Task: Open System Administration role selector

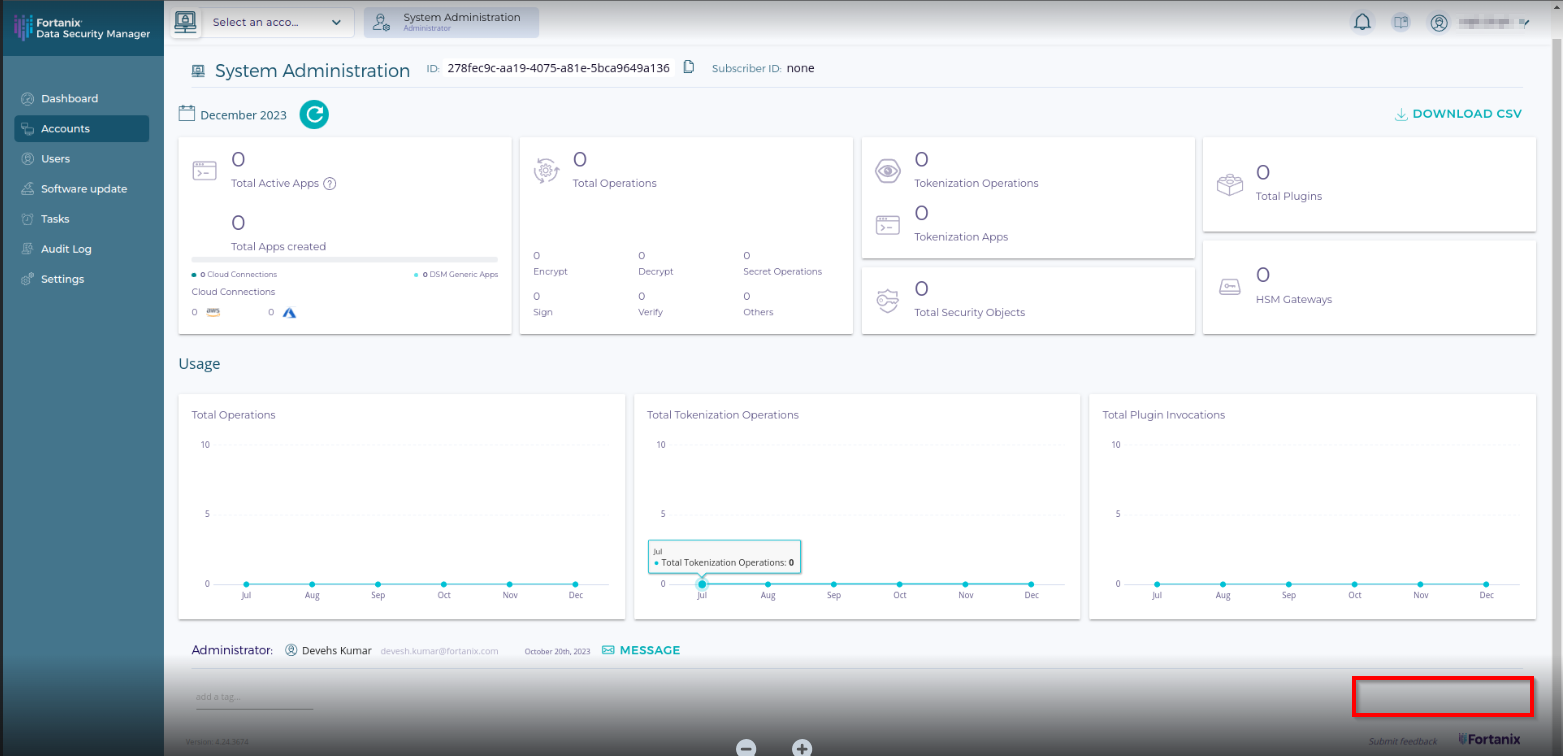Action: coord(451,22)
